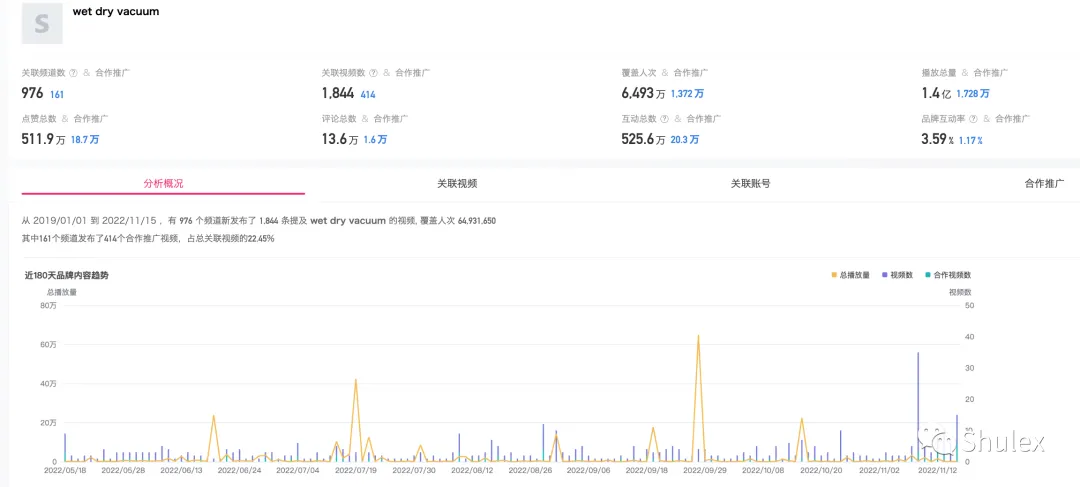
Task: Click the blue 1.17% partnered engagement rate
Action: pos(971,140)
